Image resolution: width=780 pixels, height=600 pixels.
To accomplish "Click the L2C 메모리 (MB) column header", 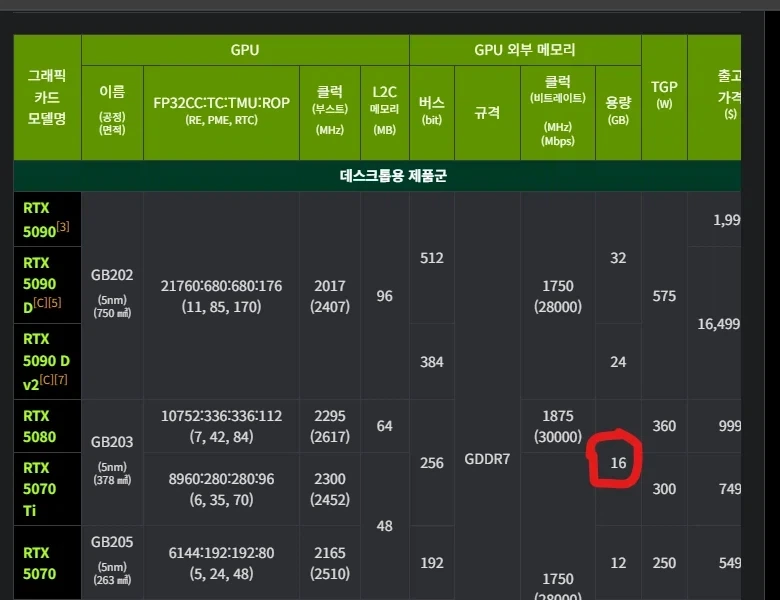I will (385, 112).
